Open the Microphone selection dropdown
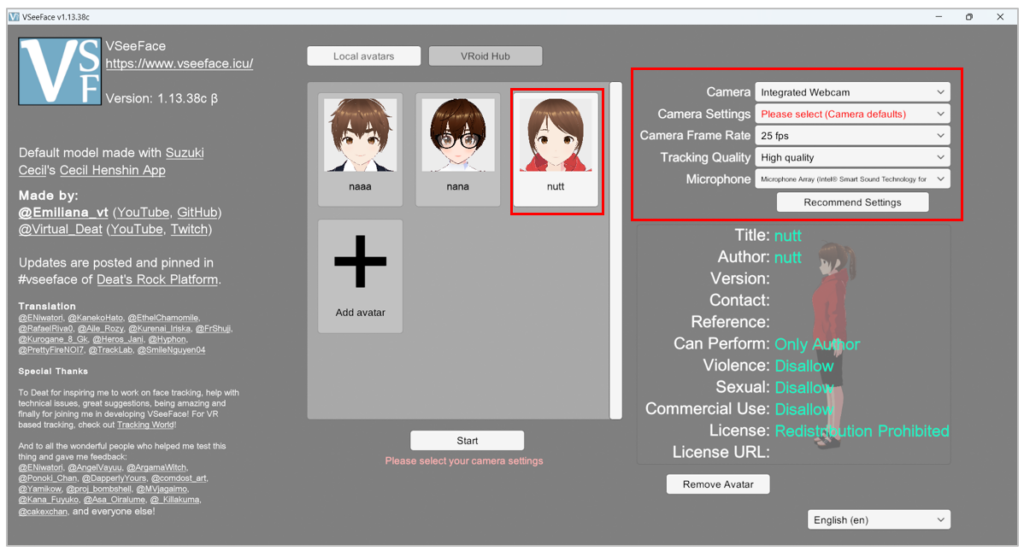The image size is (1024, 551). coord(851,180)
